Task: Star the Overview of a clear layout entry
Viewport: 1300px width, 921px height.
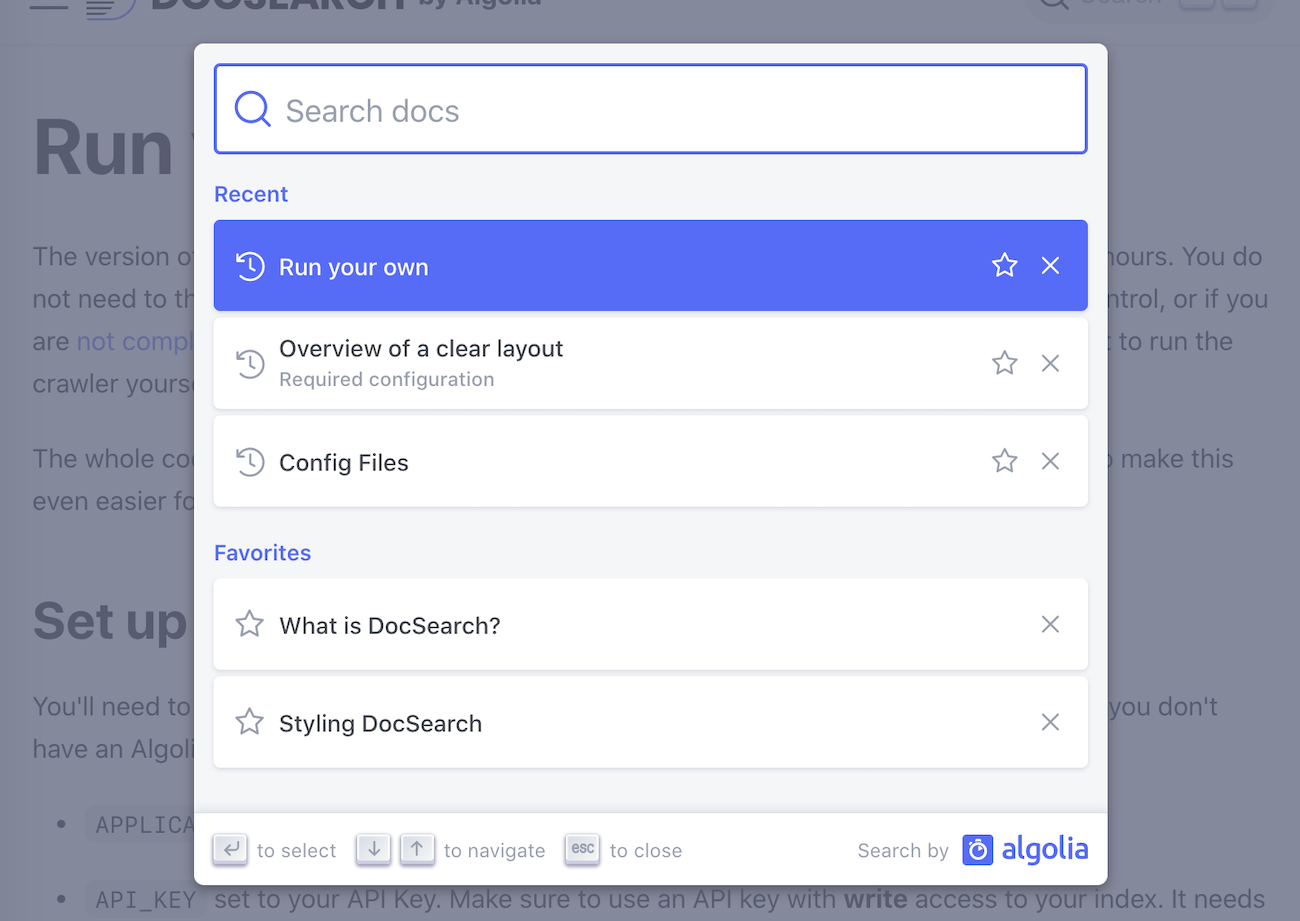Action: (x=1004, y=363)
